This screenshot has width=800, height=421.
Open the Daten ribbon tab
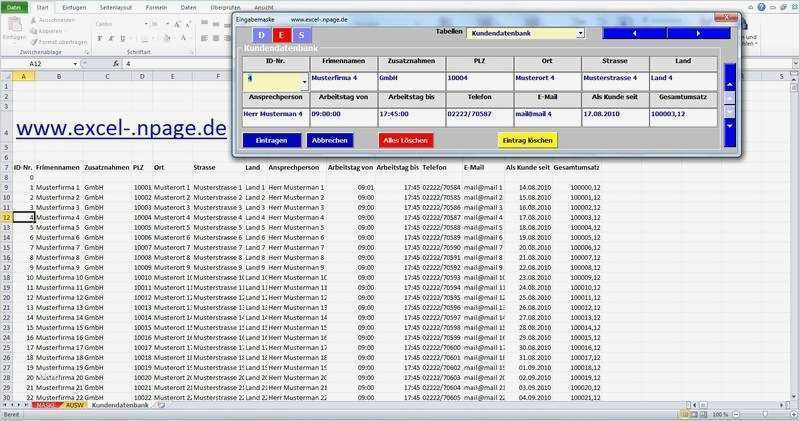pyautogui.click(x=188, y=8)
